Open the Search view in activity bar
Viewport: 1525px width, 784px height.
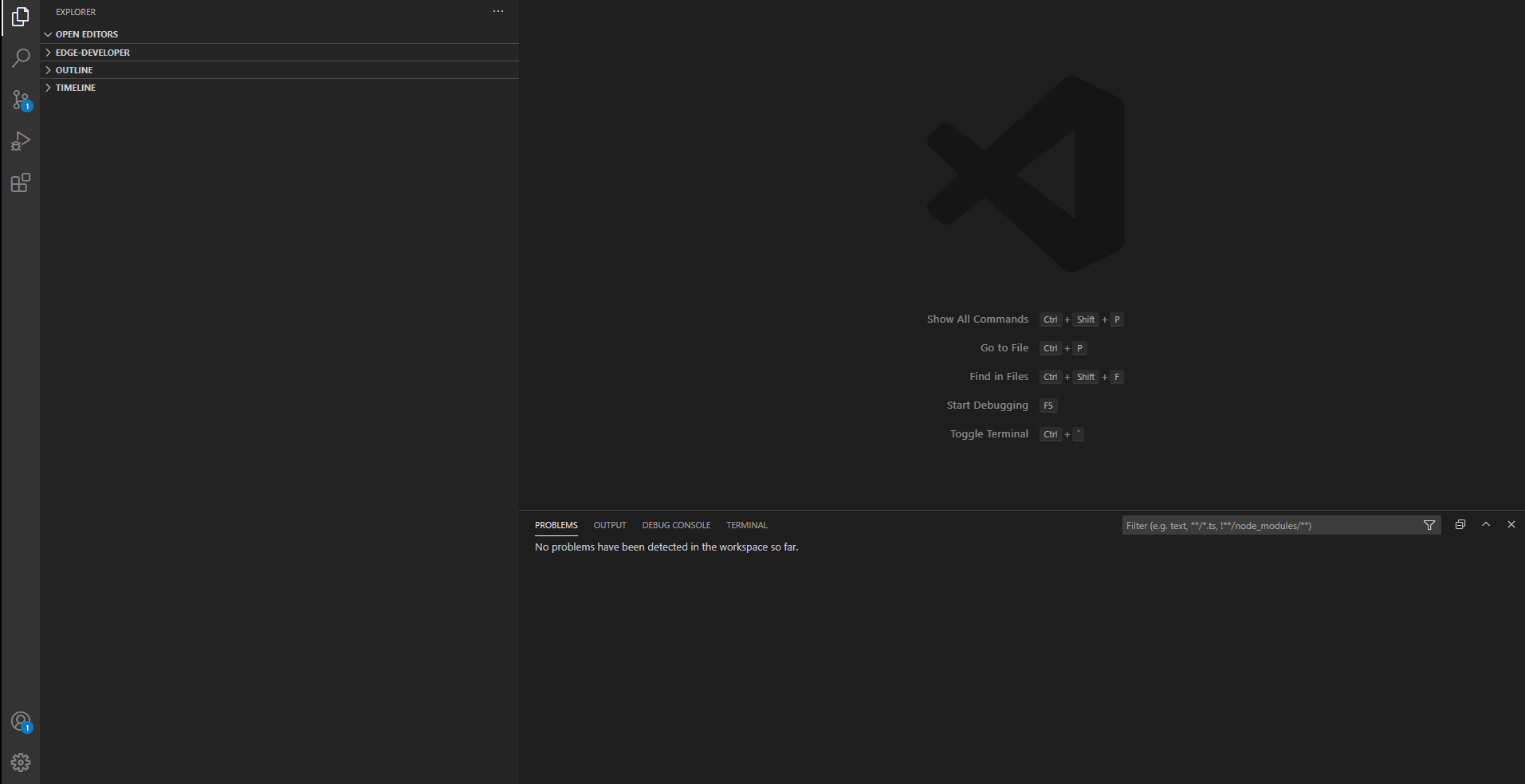pyautogui.click(x=21, y=58)
